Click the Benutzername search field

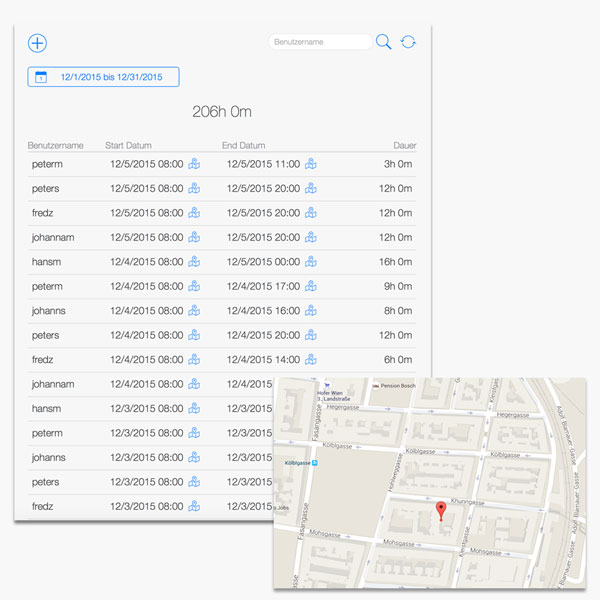320,42
